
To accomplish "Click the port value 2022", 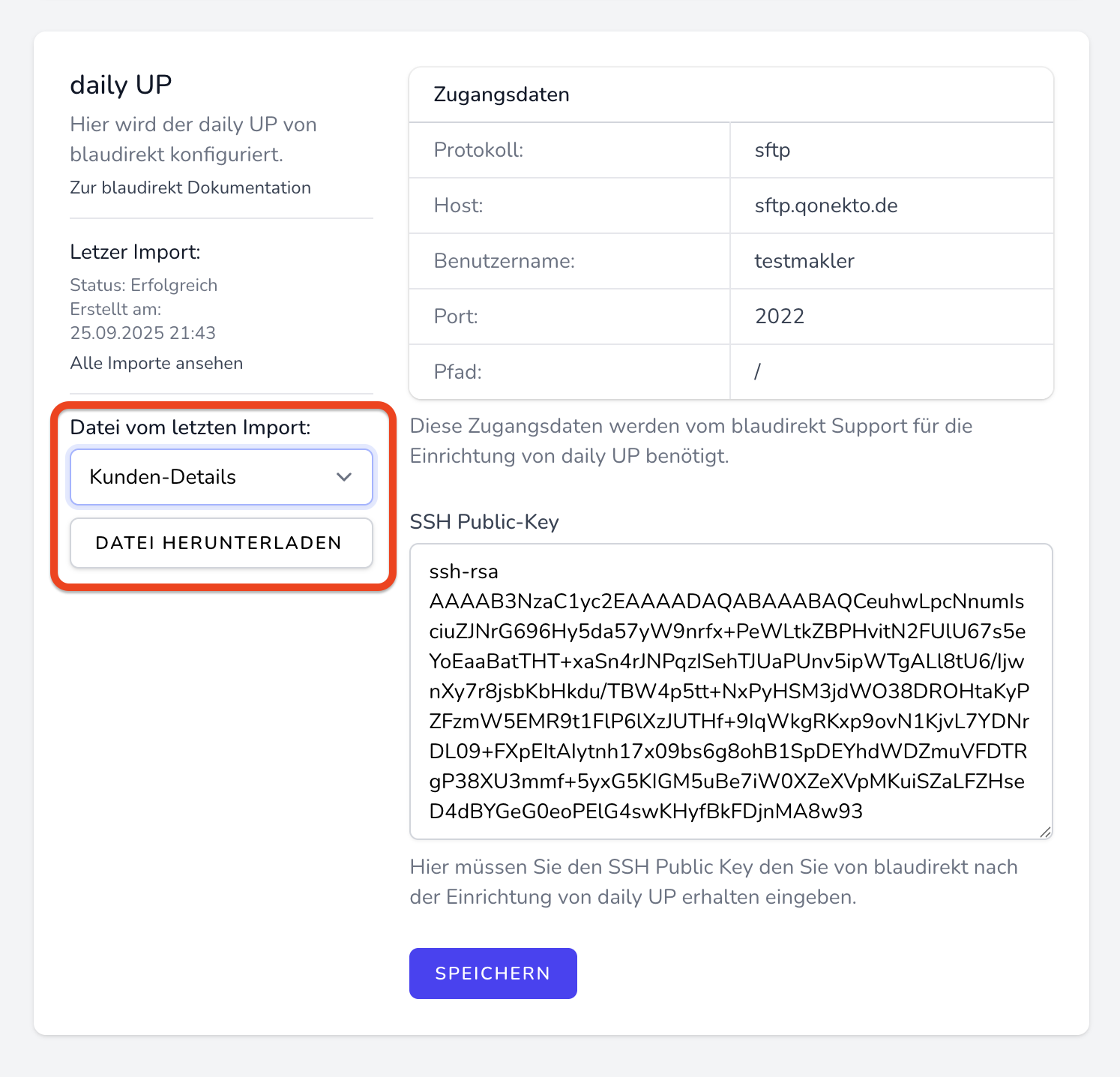I will tap(780, 316).
